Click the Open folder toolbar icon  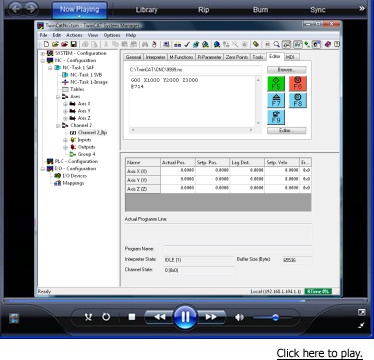pos(55,44)
